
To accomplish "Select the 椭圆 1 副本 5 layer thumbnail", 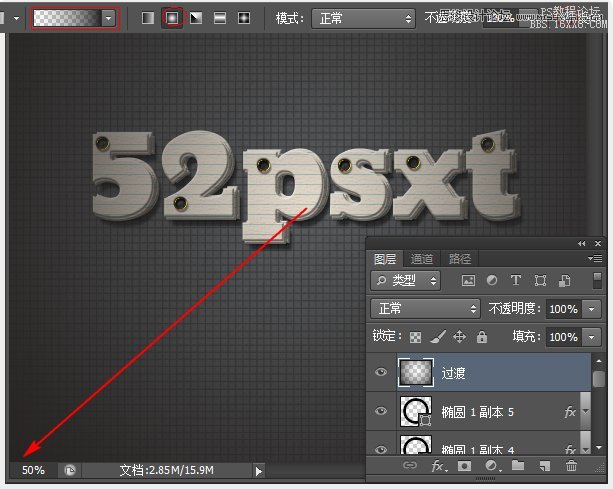I will pos(416,411).
